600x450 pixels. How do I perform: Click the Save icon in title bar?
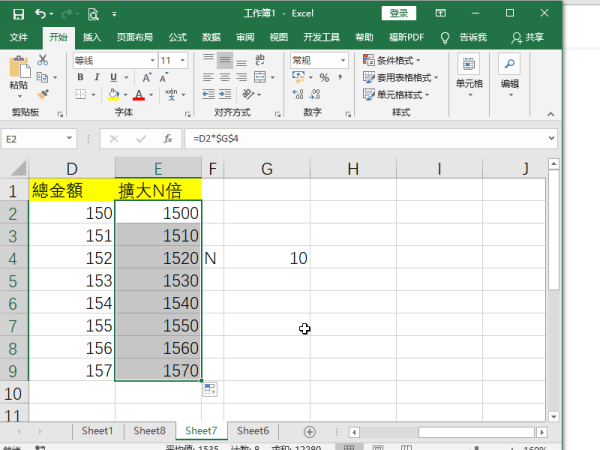18,14
